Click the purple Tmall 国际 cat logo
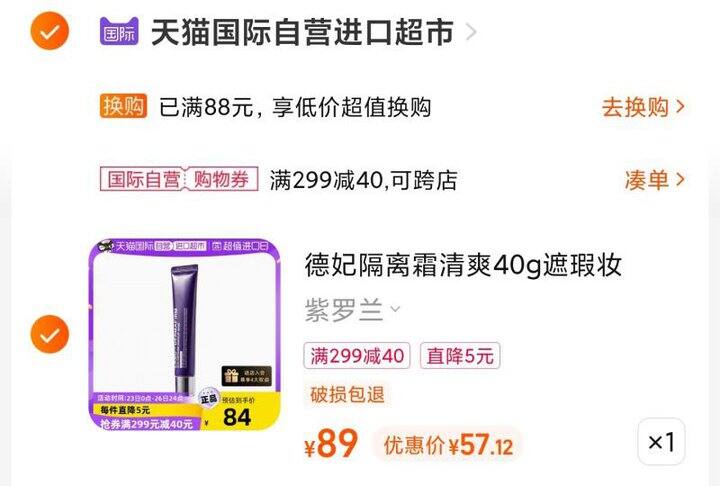The width and height of the screenshot is (720, 486). click(x=119, y=31)
